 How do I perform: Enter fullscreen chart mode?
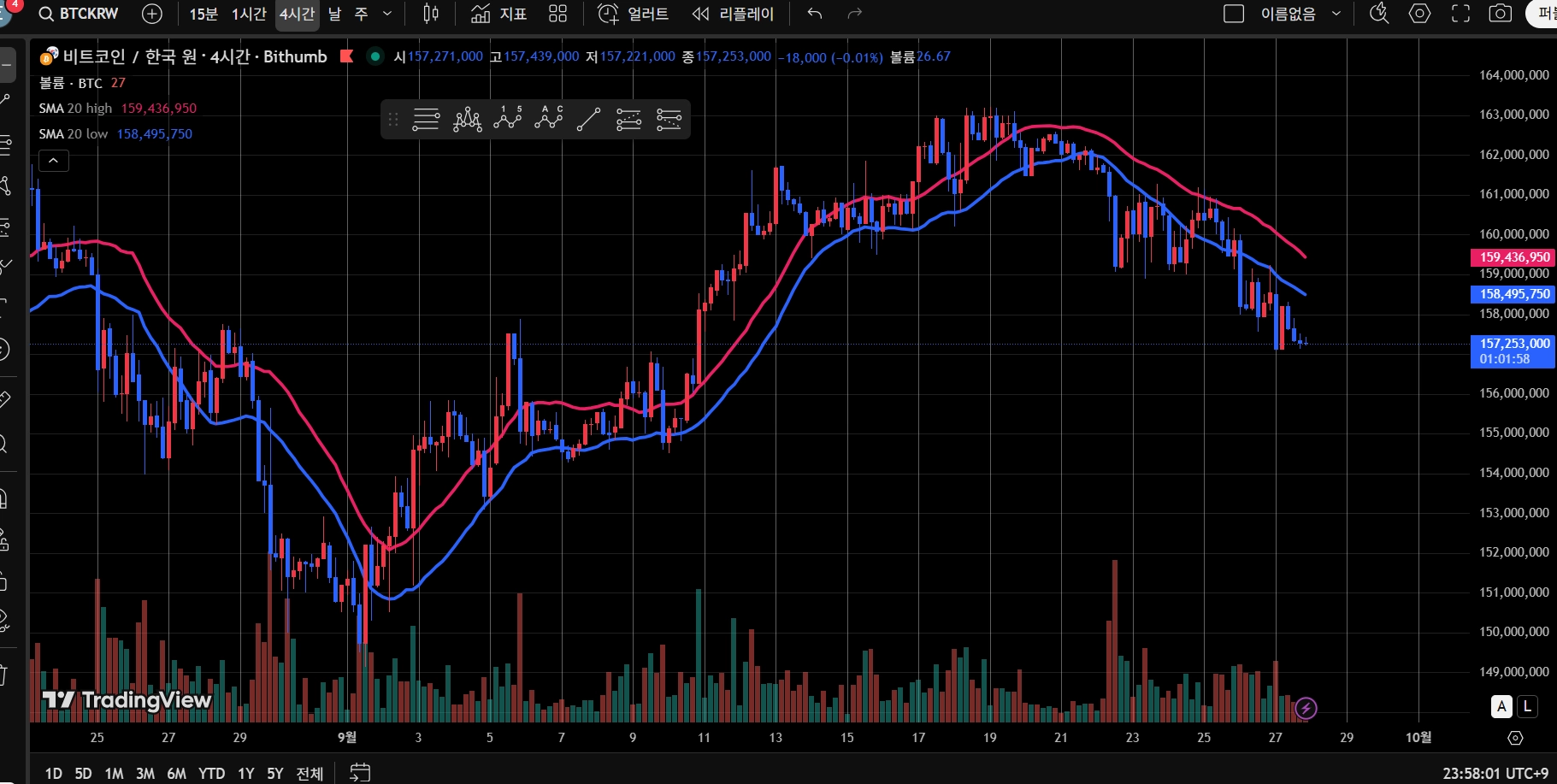coord(1461,14)
